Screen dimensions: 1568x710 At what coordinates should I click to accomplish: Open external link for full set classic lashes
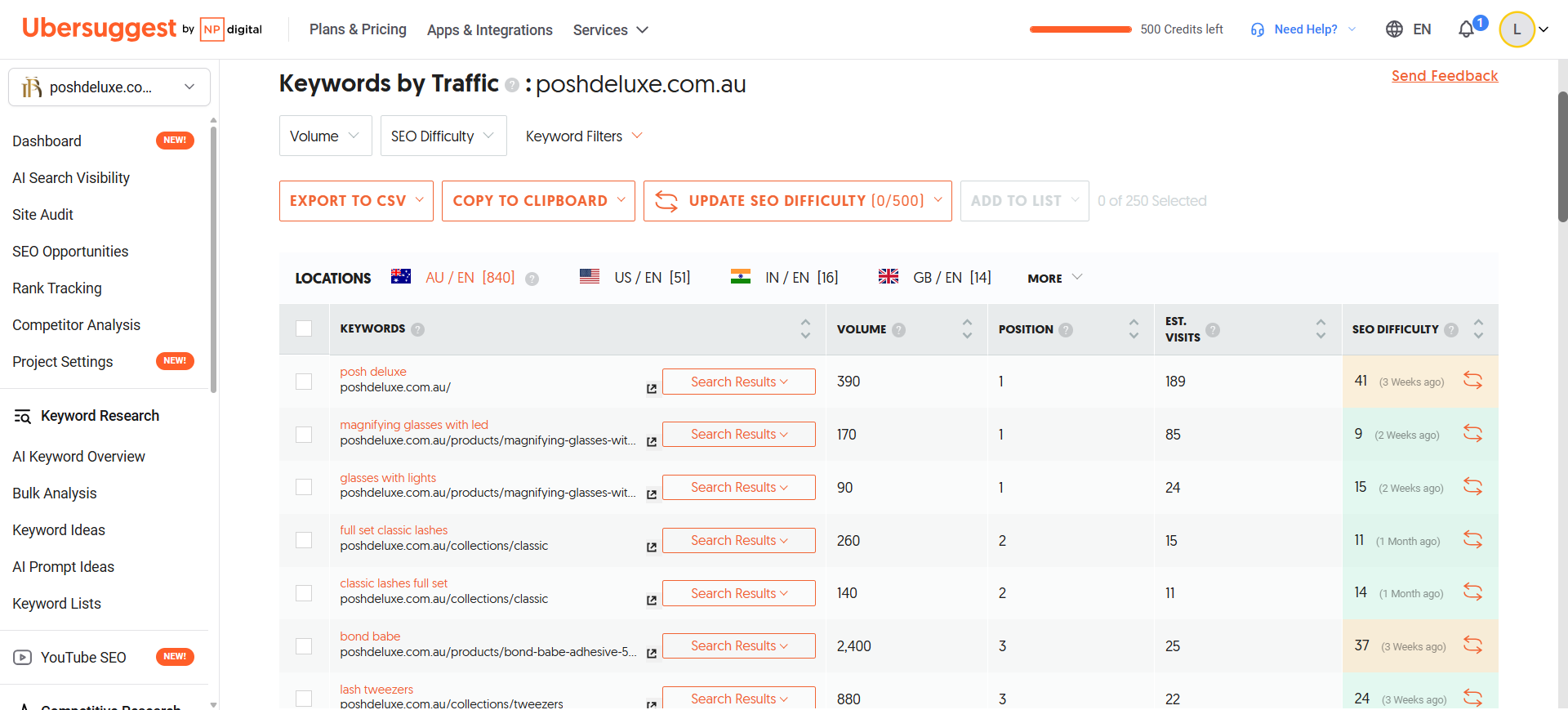coord(652,547)
